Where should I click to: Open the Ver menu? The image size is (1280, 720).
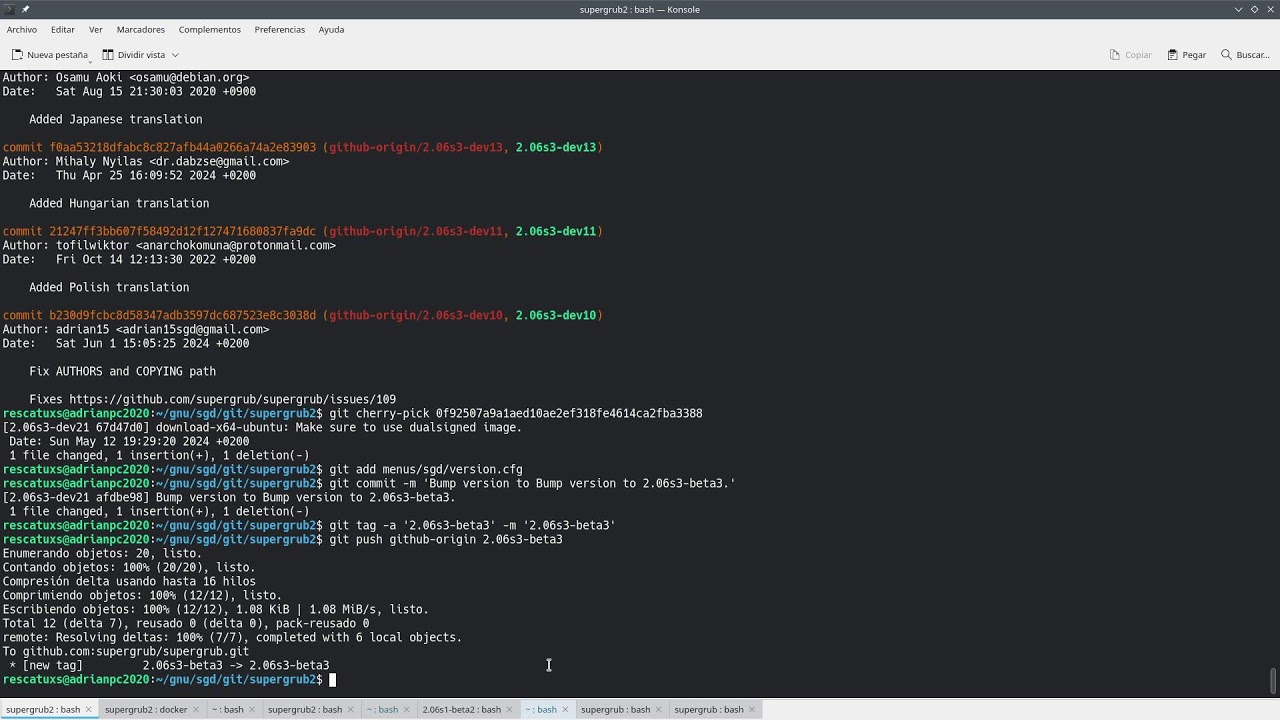pos(96,30)
